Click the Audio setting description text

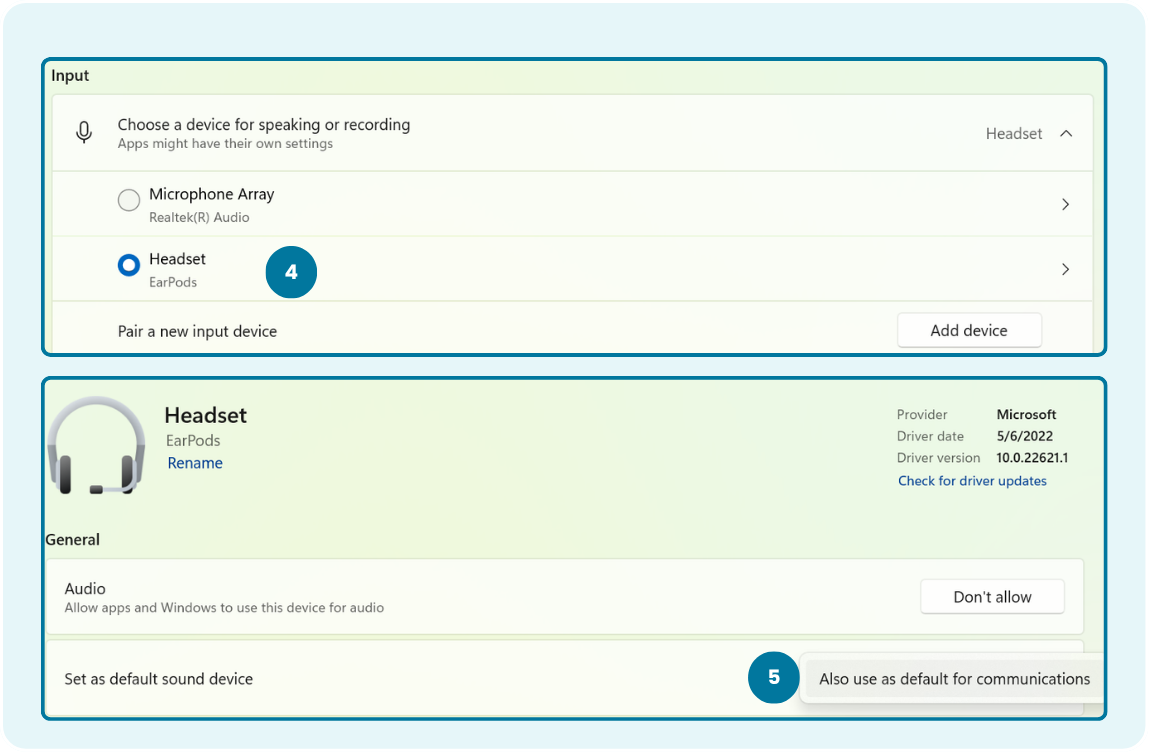point(224,608)
